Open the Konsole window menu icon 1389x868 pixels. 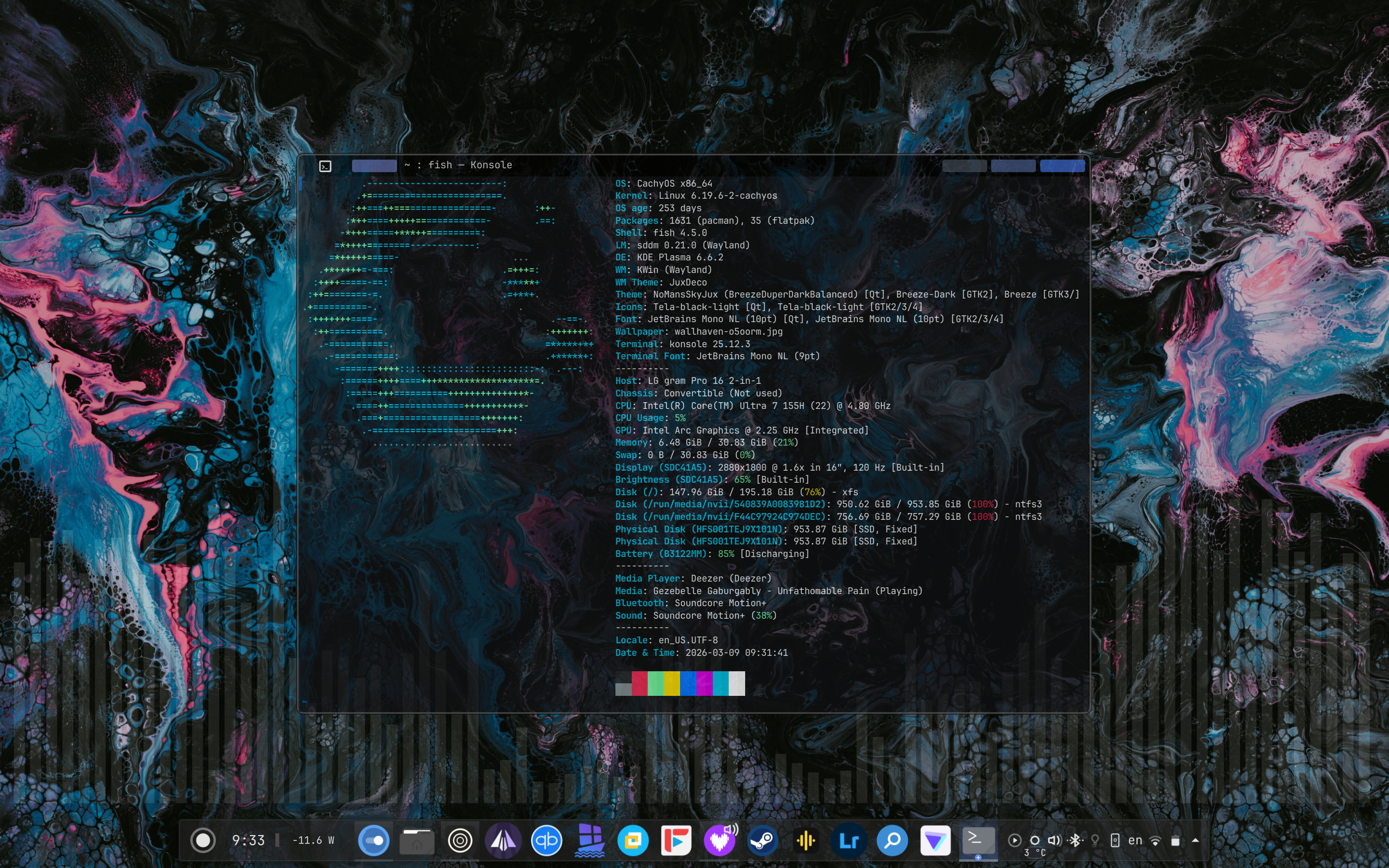tap(326, 166)
